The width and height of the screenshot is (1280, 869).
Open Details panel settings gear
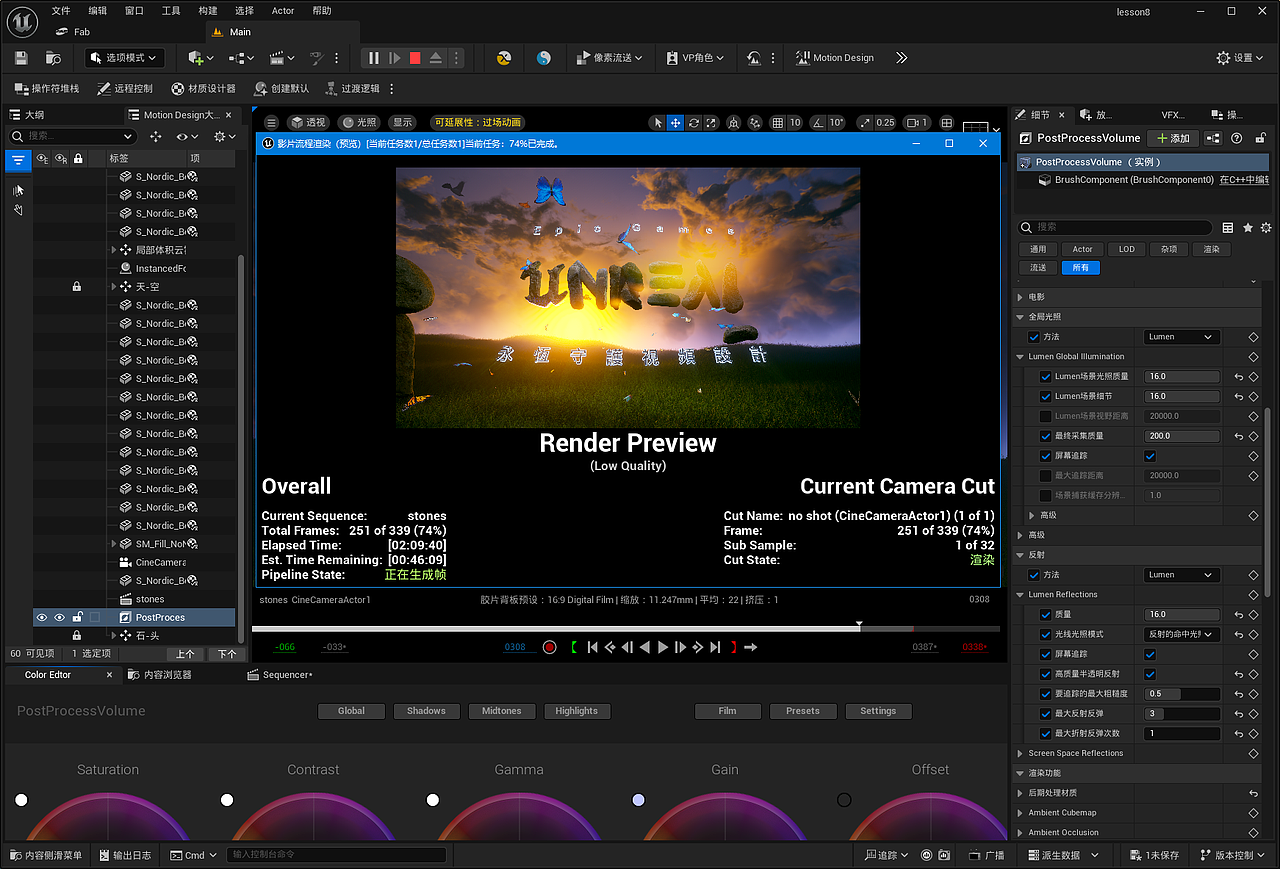(x=1266, y=228)
